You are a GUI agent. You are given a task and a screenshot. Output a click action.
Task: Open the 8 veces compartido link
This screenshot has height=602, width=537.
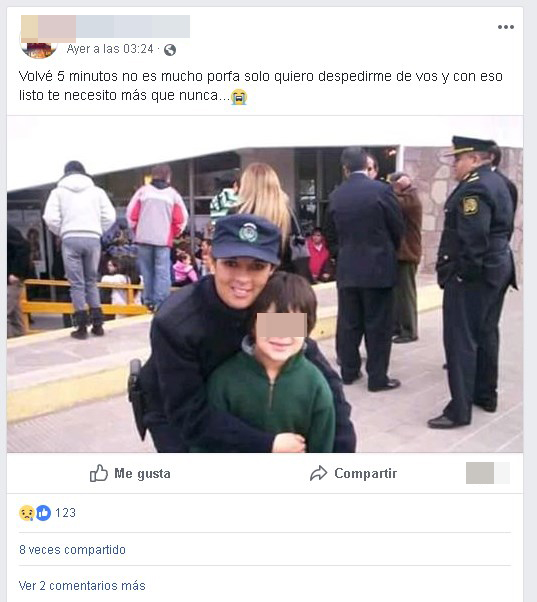tap(73, 550)
